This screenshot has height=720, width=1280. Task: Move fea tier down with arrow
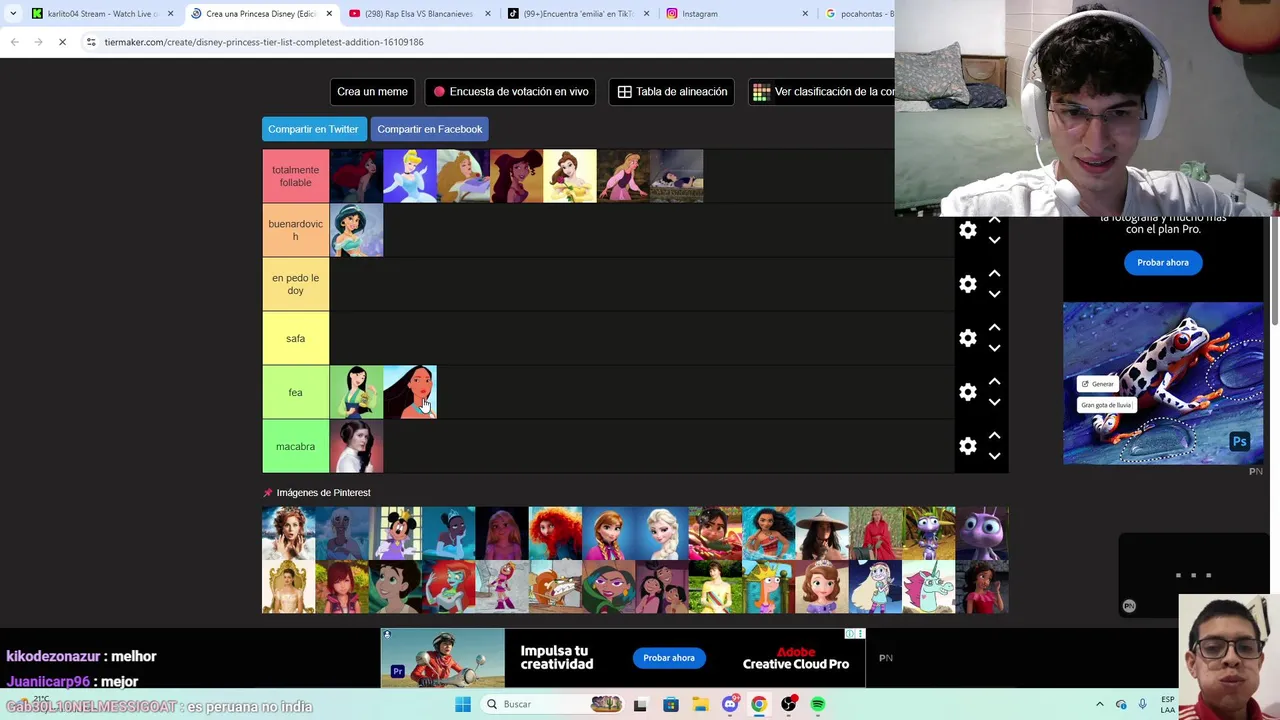coord(994,402)
